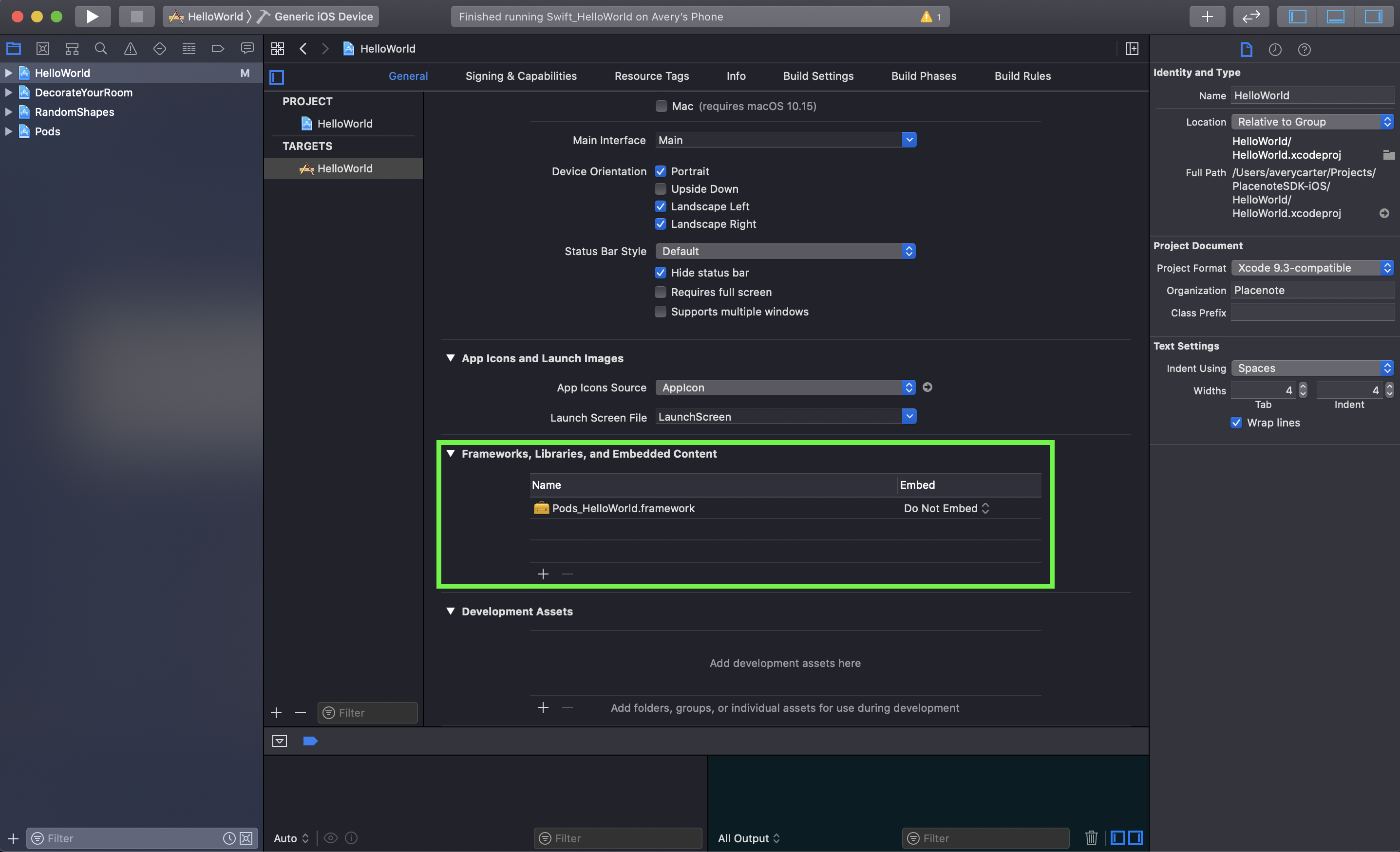The image size is (1400, 852).
Task: Hide the navigator panel in the toolbar
Action: coord(1298,17)
